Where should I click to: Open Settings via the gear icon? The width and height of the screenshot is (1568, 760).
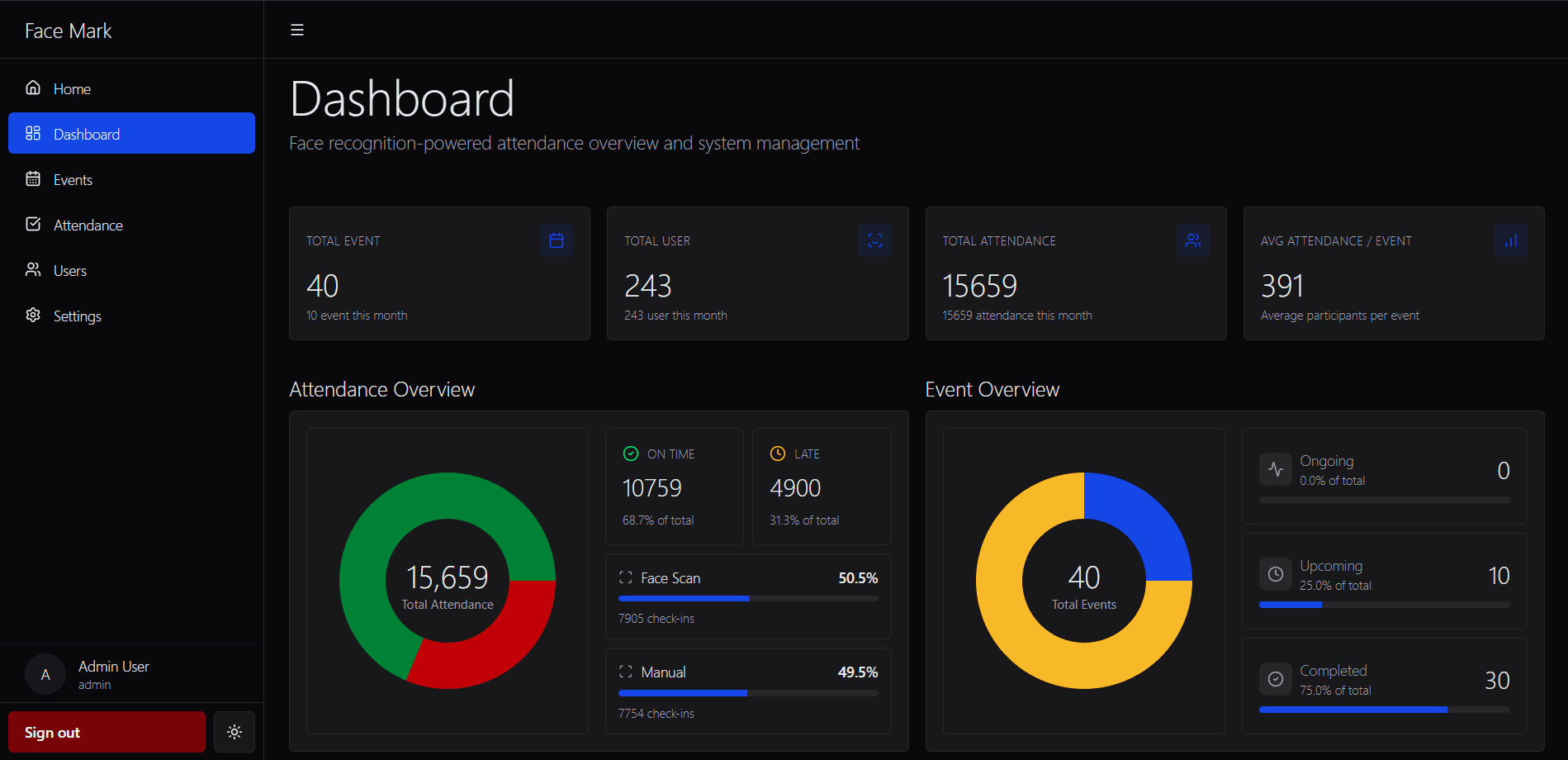[x=32, y=316]
